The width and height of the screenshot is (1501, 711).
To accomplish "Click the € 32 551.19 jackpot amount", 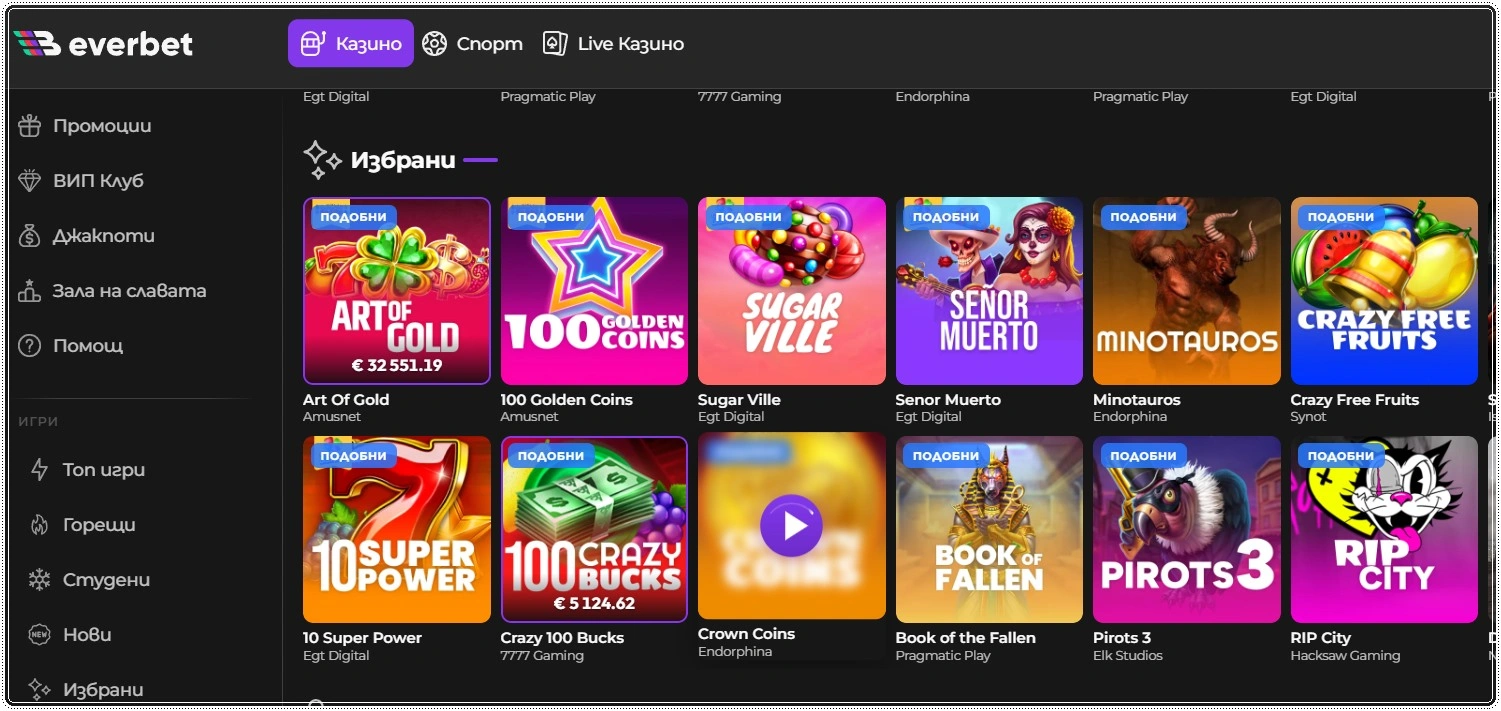I will click(x=397, y=365).
